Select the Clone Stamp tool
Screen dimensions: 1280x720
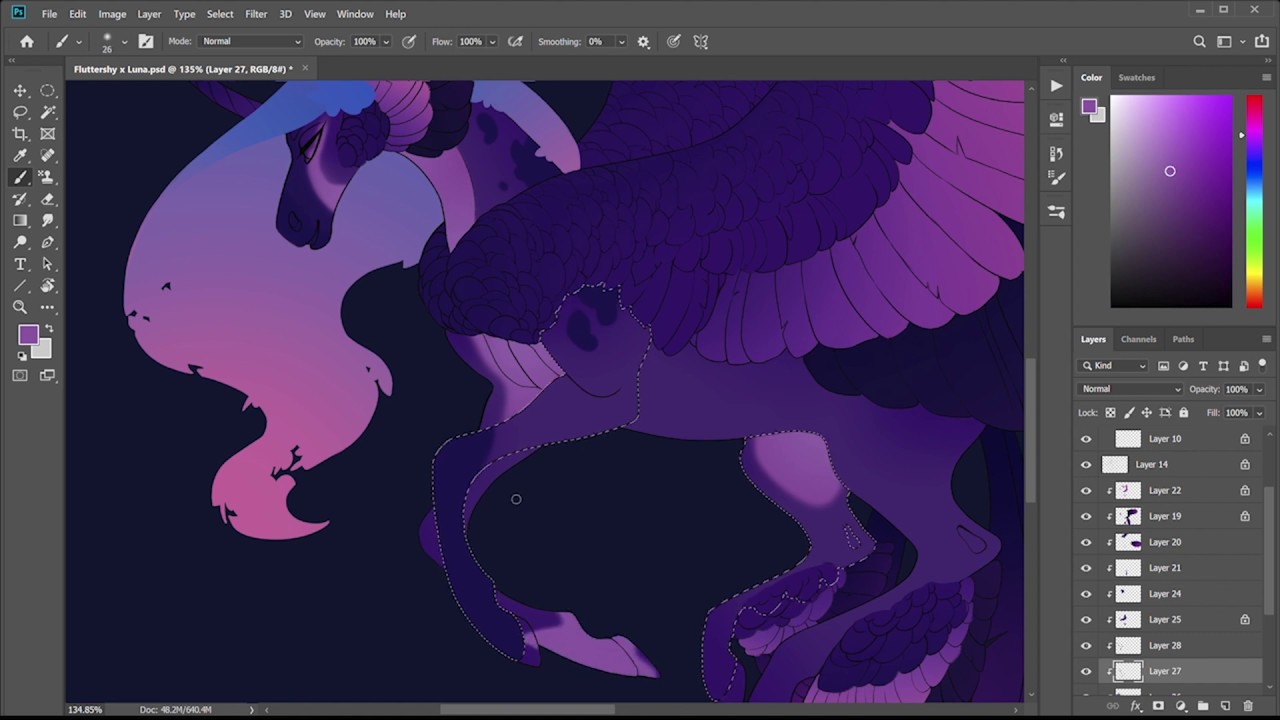click(x=47, y=177)
